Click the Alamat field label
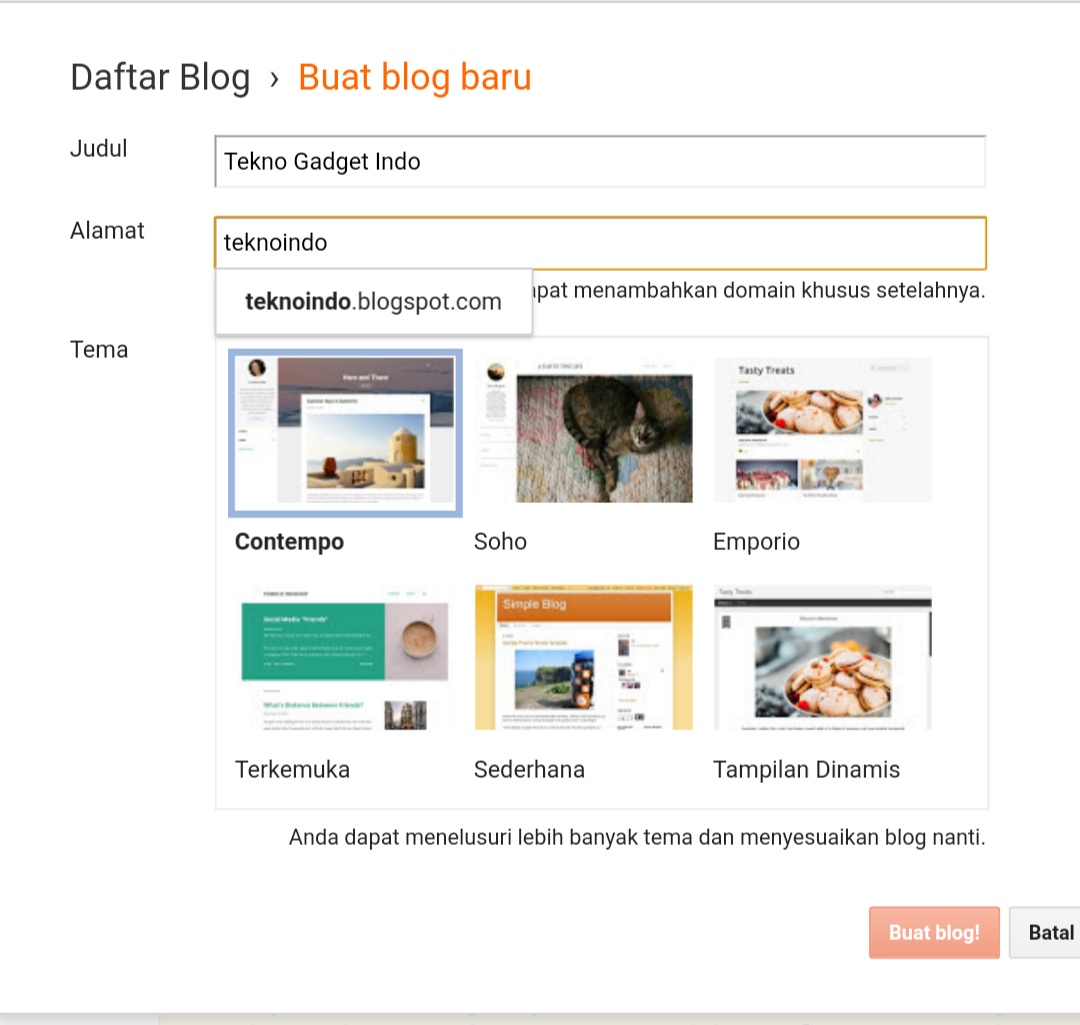Screen dimensions: 1080x1025 pos(107,231)
